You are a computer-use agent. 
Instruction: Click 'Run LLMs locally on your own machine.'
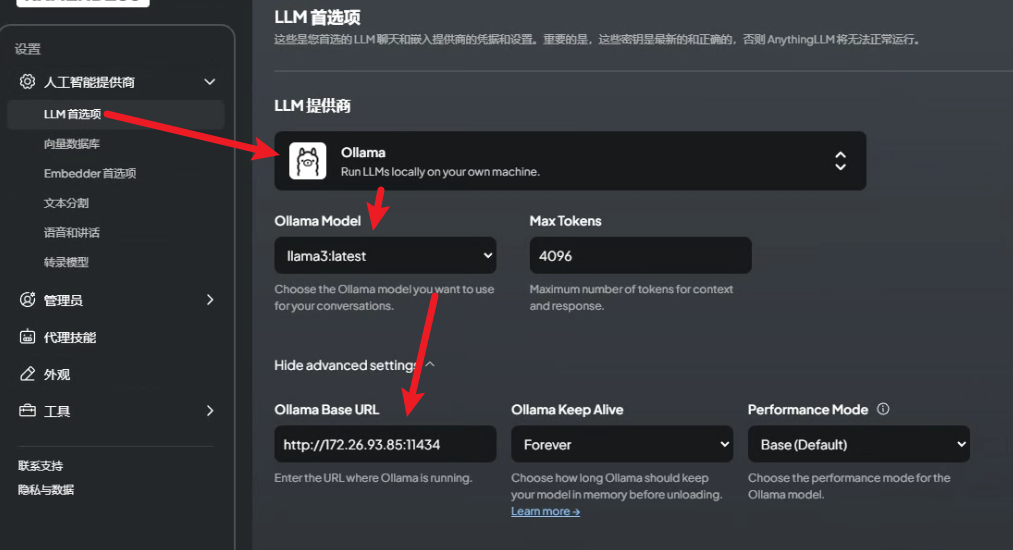click(x=440, y=172)
